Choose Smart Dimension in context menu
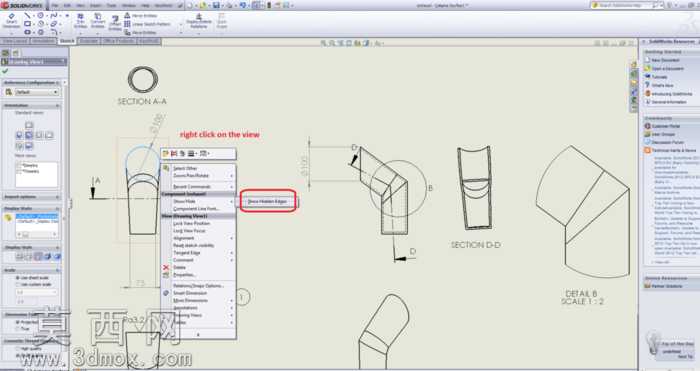700x371 pixels. click(198, 293)
